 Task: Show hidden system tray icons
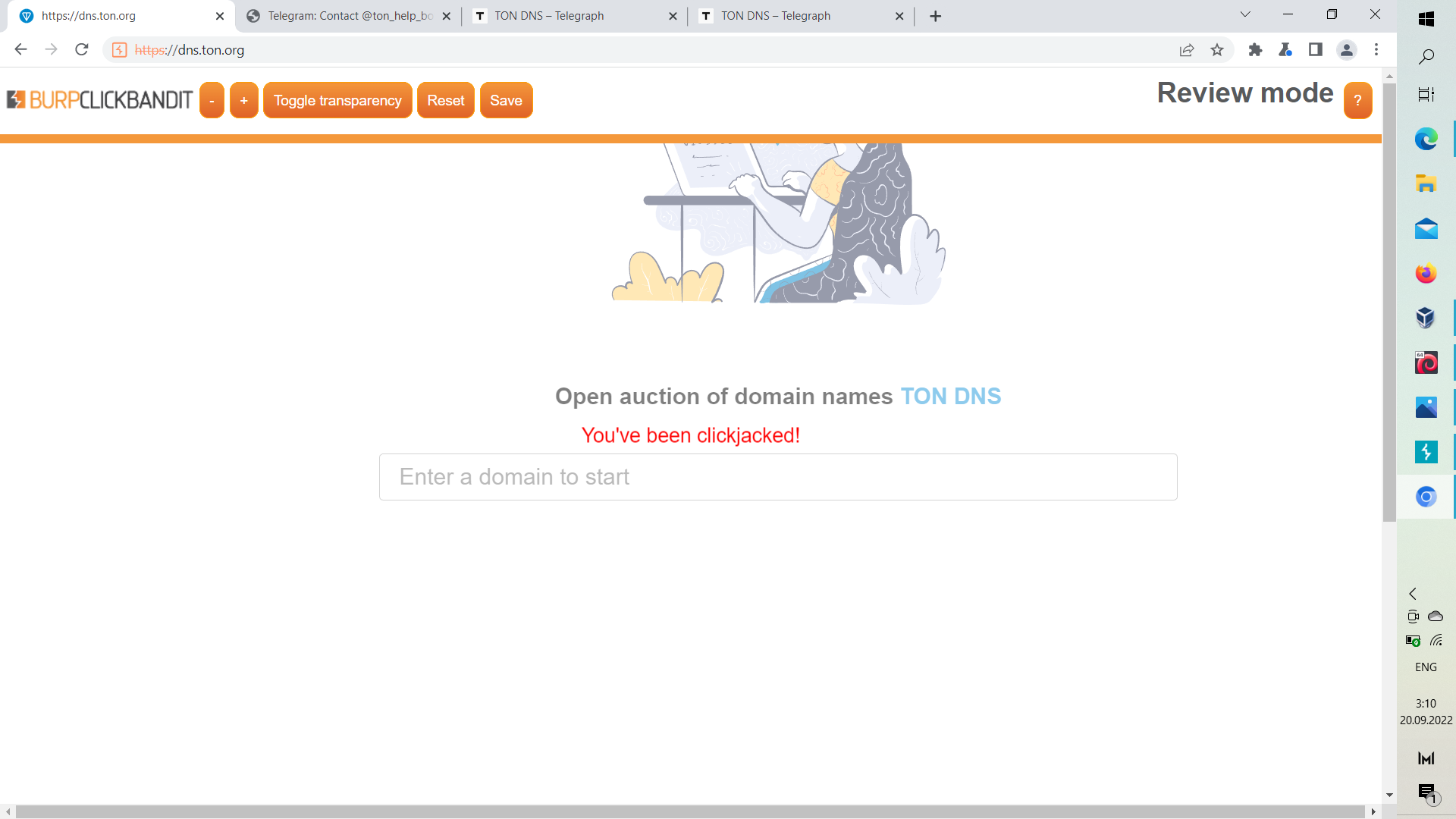tap(1413, 594)
